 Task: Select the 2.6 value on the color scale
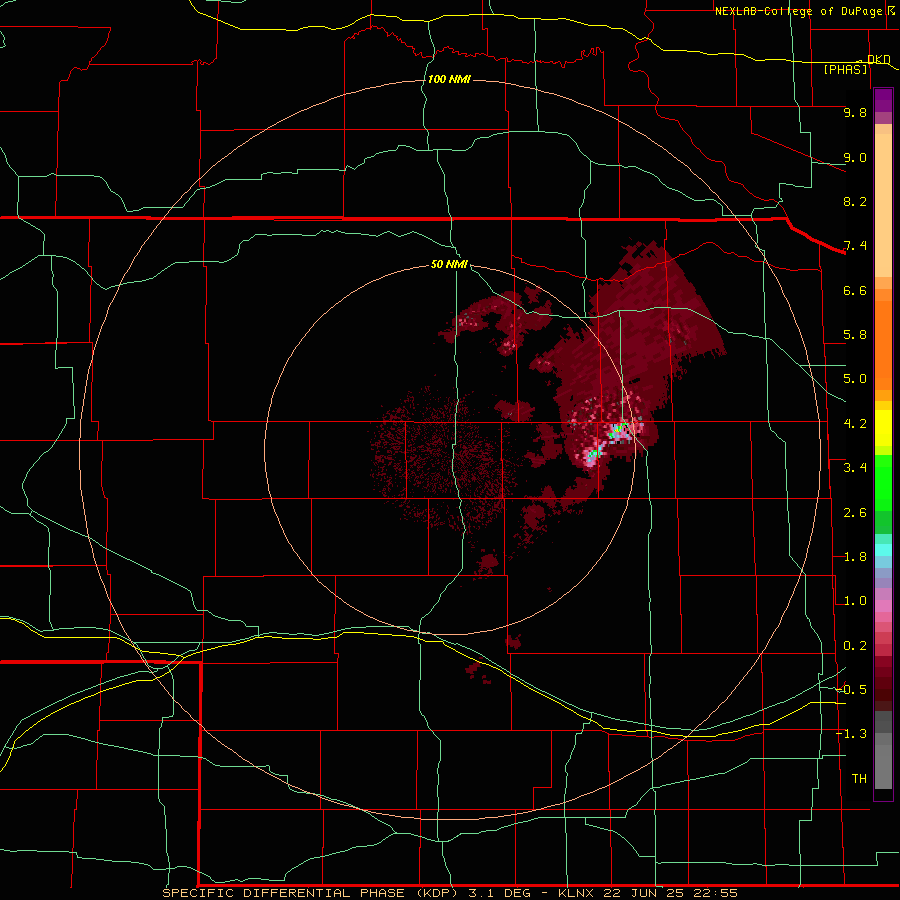click(x=855, y=513)
